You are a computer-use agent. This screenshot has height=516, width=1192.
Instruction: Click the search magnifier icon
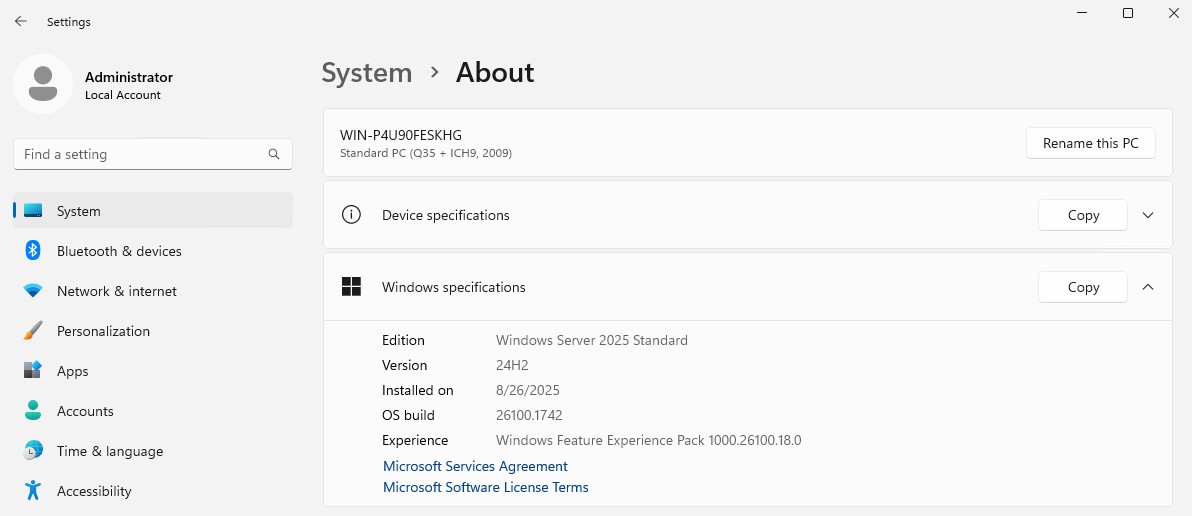tap(274, 154)
